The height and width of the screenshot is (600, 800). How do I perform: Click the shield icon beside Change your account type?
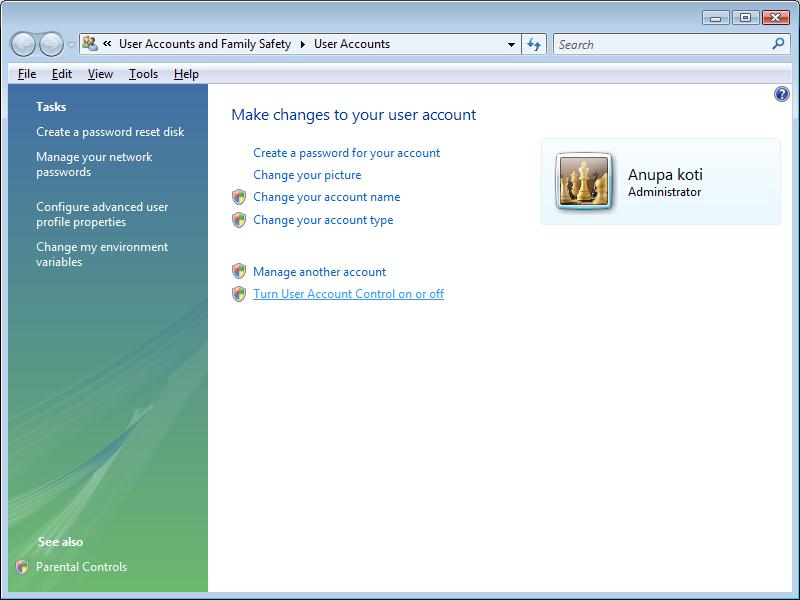pos(238,220)
